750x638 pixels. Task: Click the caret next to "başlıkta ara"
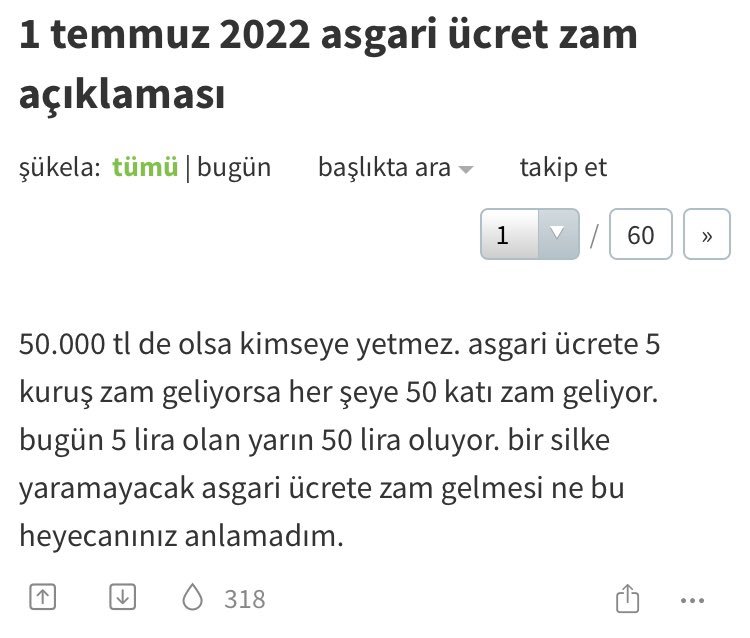point(465,170)
